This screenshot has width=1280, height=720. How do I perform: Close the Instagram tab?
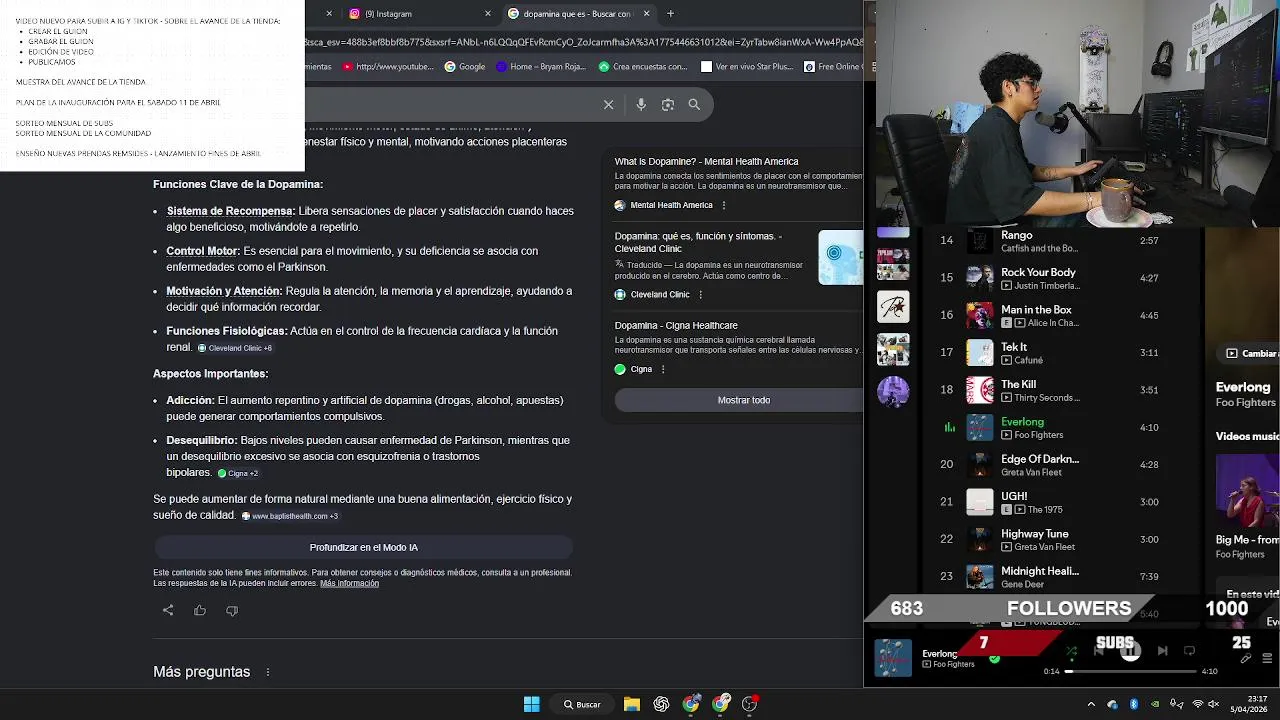pos(488,14)
